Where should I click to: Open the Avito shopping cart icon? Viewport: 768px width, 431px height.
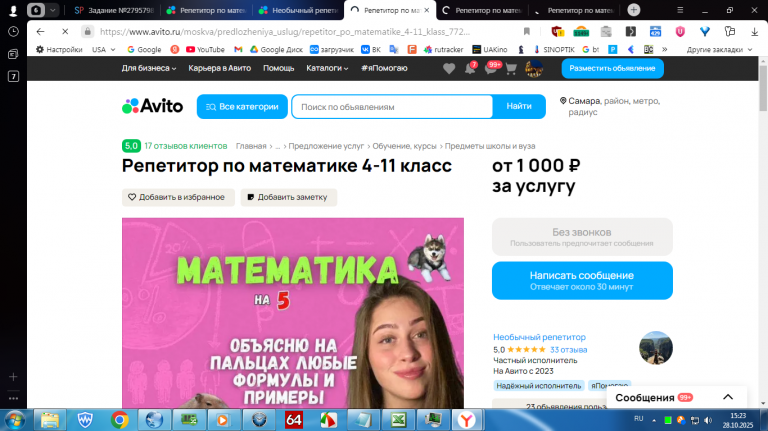tap(511, 69)
